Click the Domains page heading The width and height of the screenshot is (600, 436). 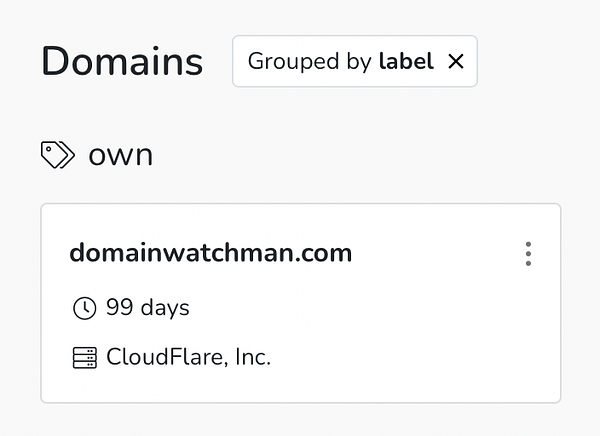pyautogui.click(x=122, y=62)
